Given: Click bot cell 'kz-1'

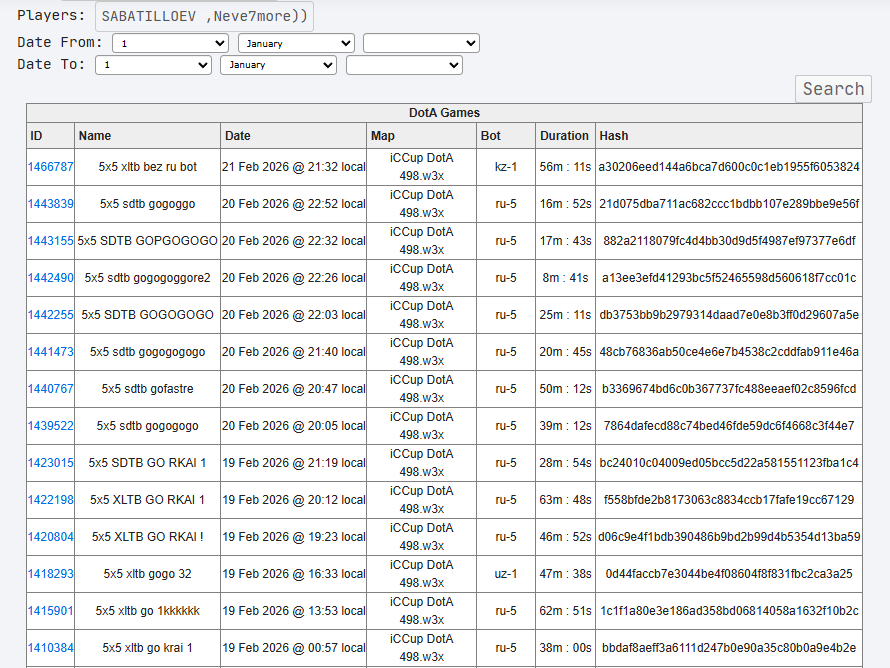Looking at the screenshot, I should point(506,167).
